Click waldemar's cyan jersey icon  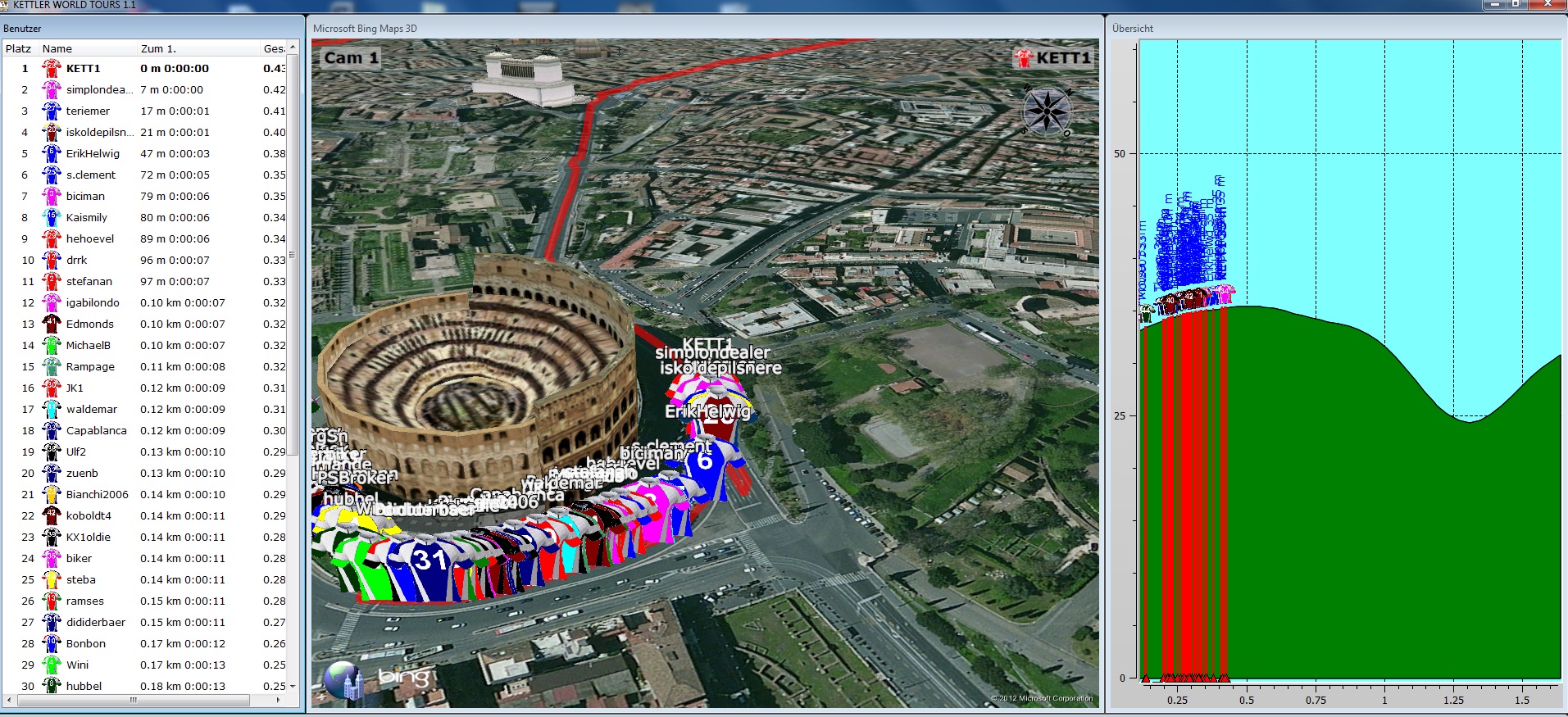[52, 410]
